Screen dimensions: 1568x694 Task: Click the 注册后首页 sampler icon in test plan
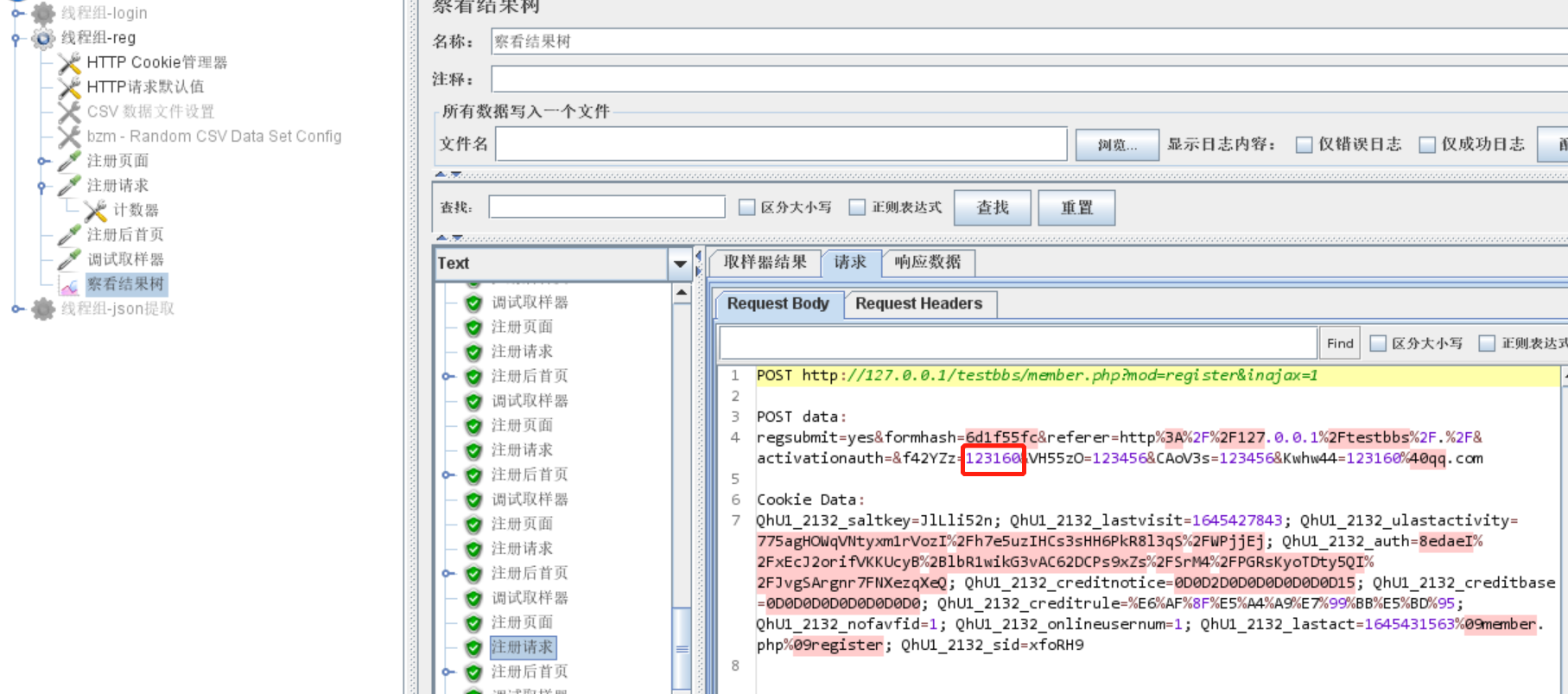click(x=70, y=235)
